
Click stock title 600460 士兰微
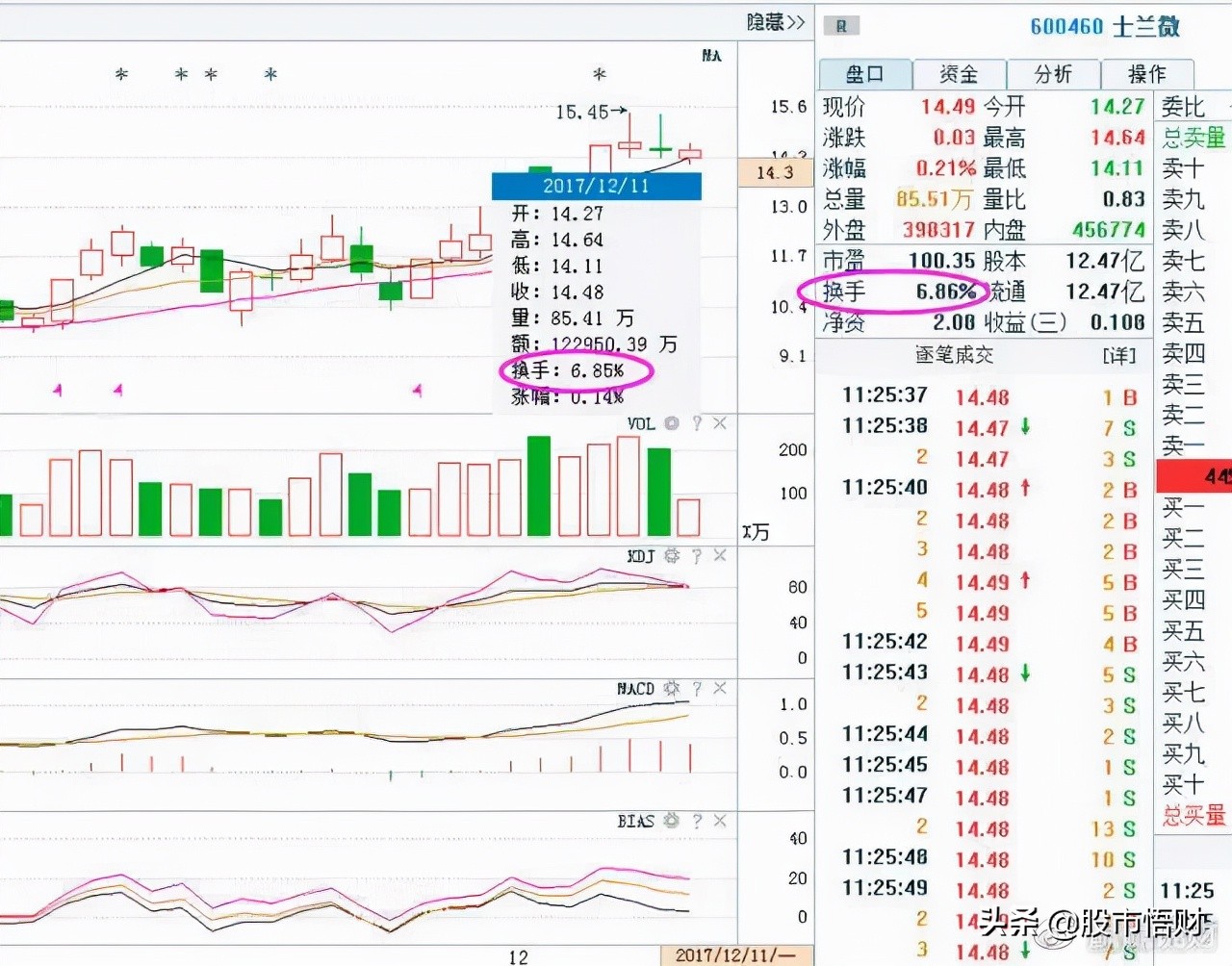(x=1105, y=26)
